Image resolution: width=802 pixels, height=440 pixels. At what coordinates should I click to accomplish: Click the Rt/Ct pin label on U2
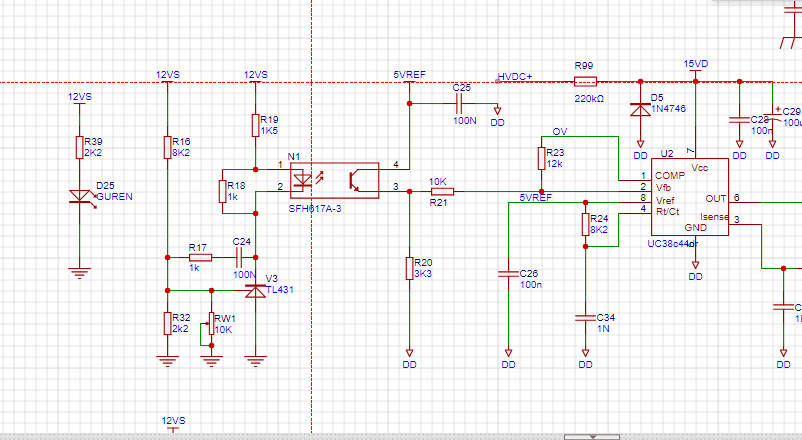coord(667,211)
